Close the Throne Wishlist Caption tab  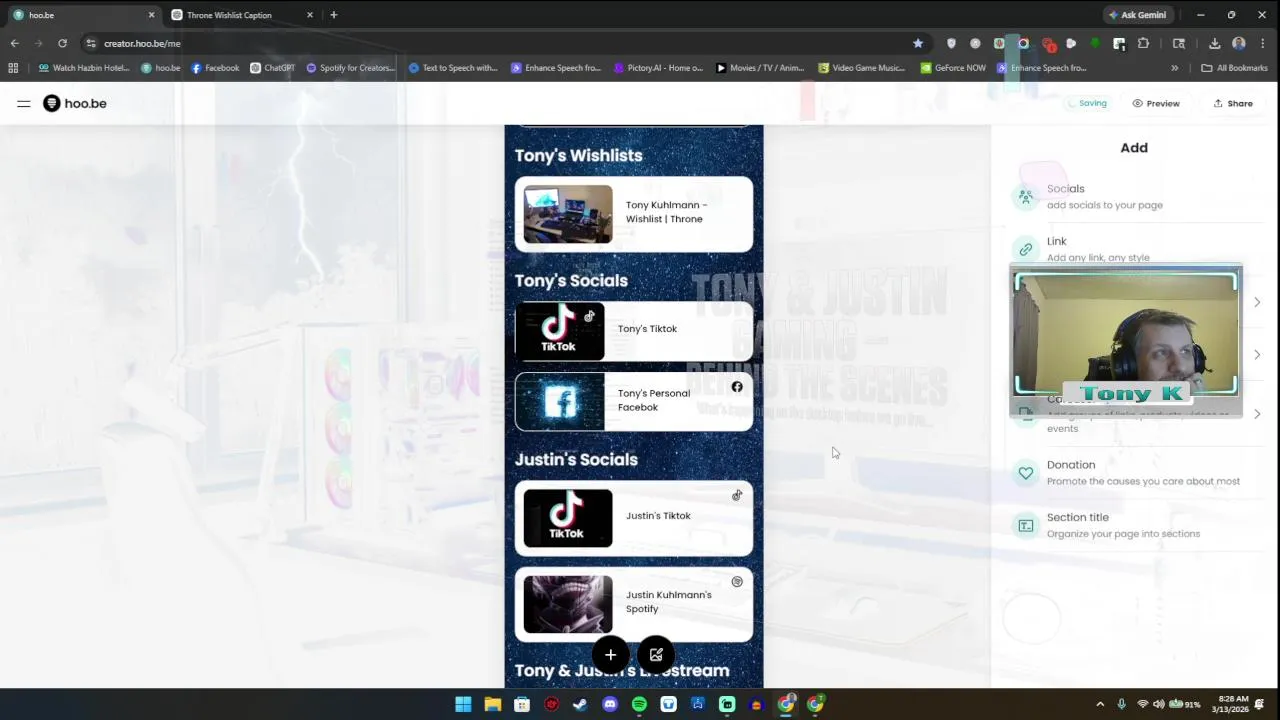(310, 15)
